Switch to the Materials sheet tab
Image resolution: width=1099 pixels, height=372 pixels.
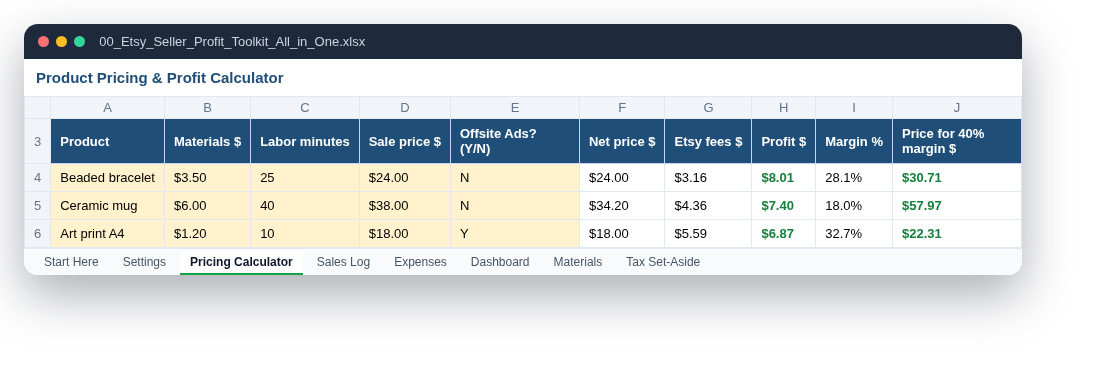[x=578, y=262]
